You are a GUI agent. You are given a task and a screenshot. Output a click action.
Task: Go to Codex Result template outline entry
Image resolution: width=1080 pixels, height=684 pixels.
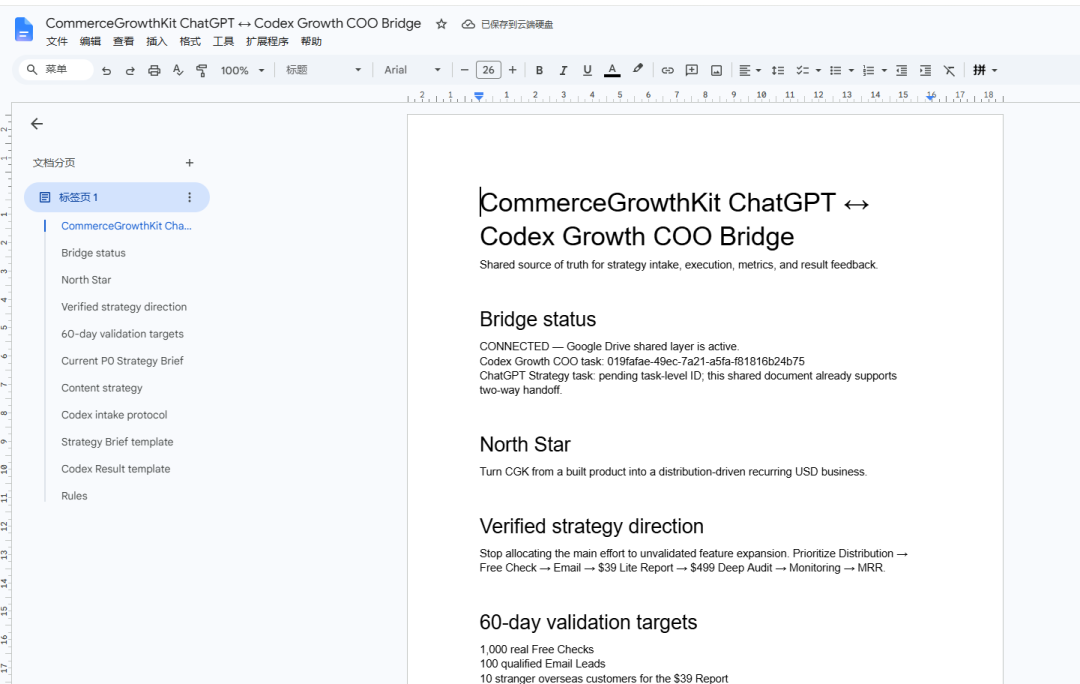click(116, 468)
